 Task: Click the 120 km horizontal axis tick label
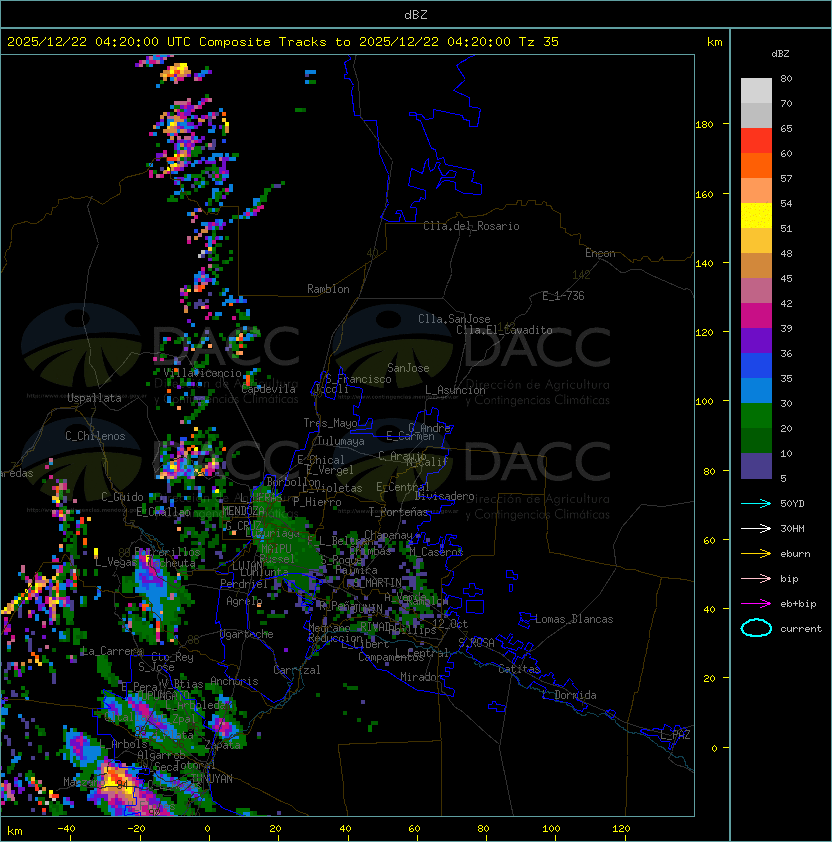coord(621,829)
